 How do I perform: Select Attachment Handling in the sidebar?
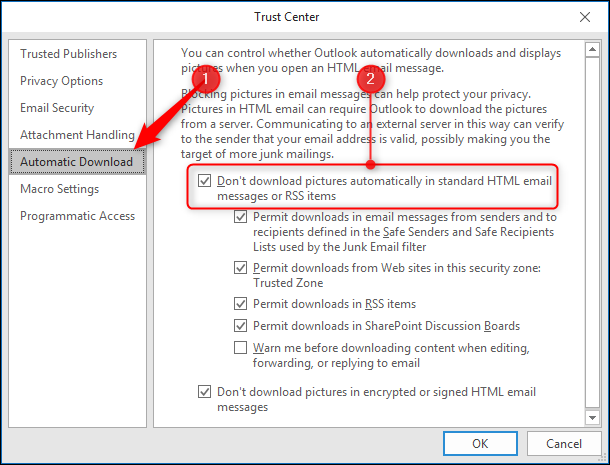coord(77,135)
